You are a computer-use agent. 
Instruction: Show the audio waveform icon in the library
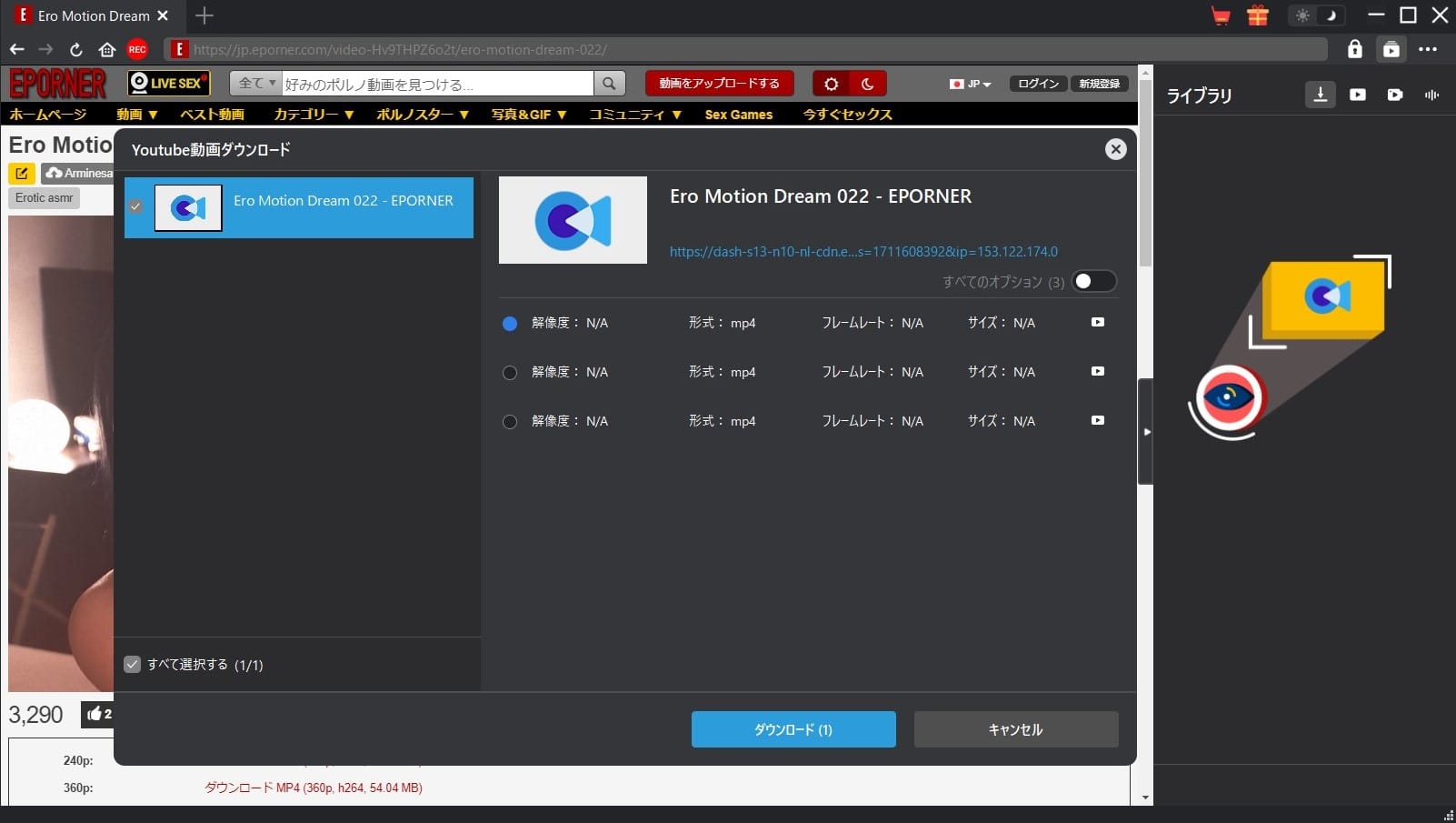pos(1432,95)
